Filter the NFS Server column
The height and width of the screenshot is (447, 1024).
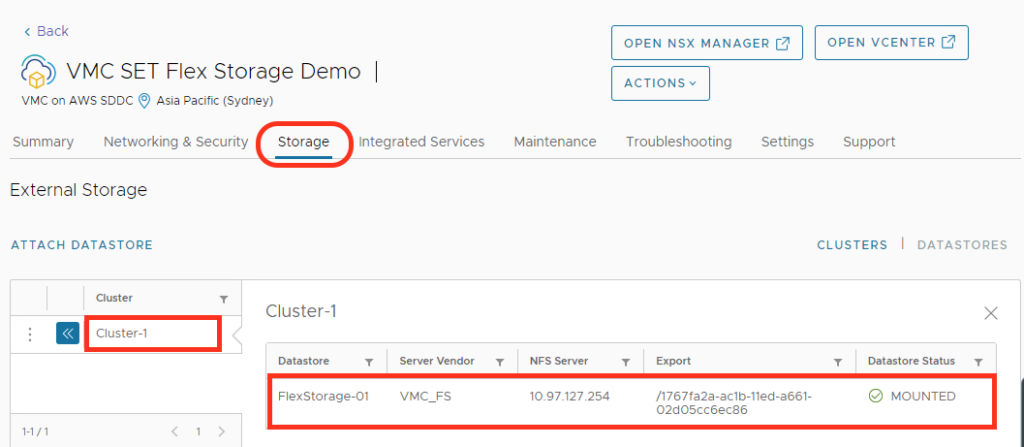pos(626,361)
